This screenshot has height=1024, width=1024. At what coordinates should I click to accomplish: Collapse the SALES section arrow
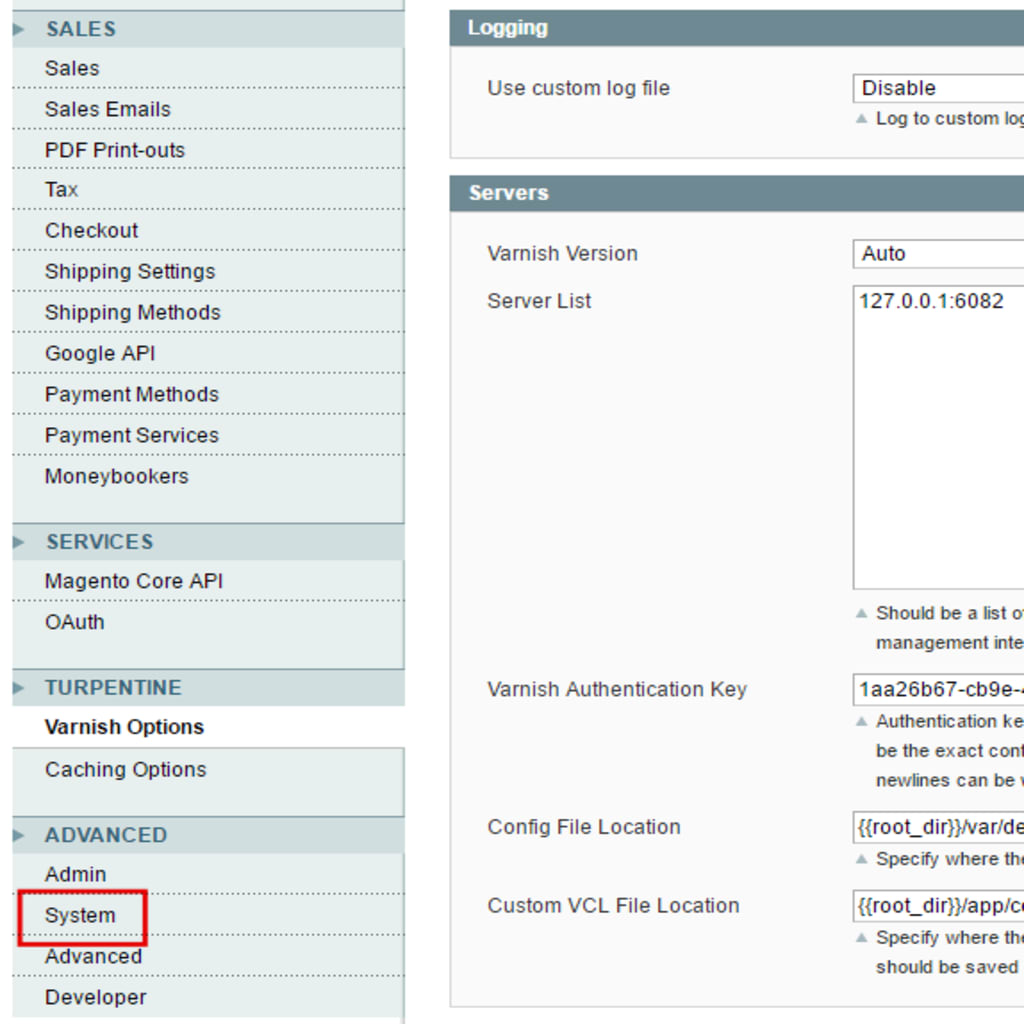18,29
